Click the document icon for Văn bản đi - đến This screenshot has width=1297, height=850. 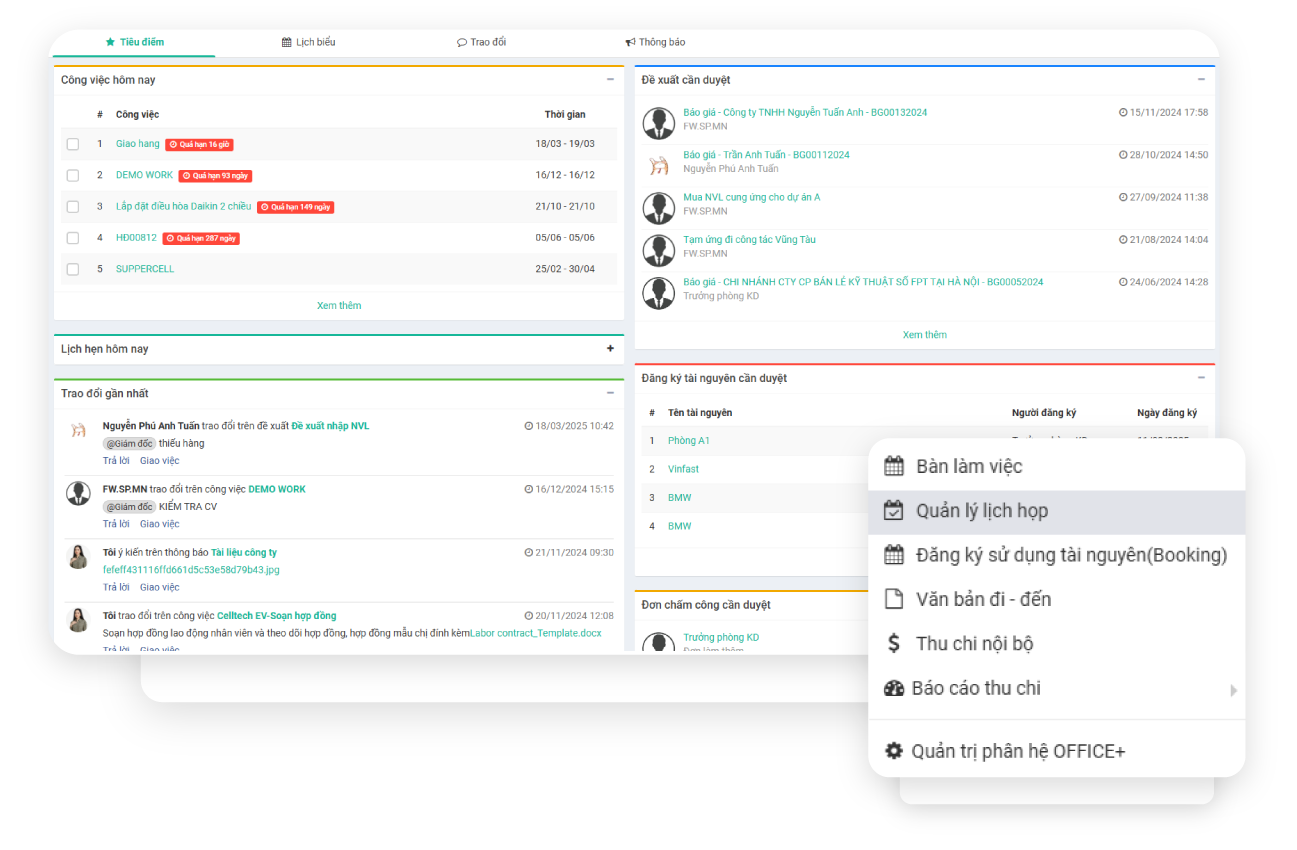pyautogui.click(x=894, y=599)
